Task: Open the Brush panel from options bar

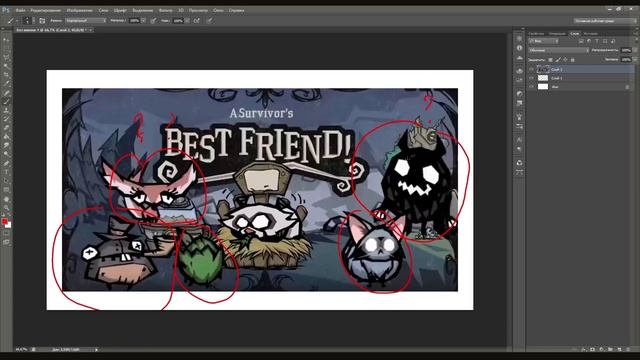Action: (x=42, y=20)
